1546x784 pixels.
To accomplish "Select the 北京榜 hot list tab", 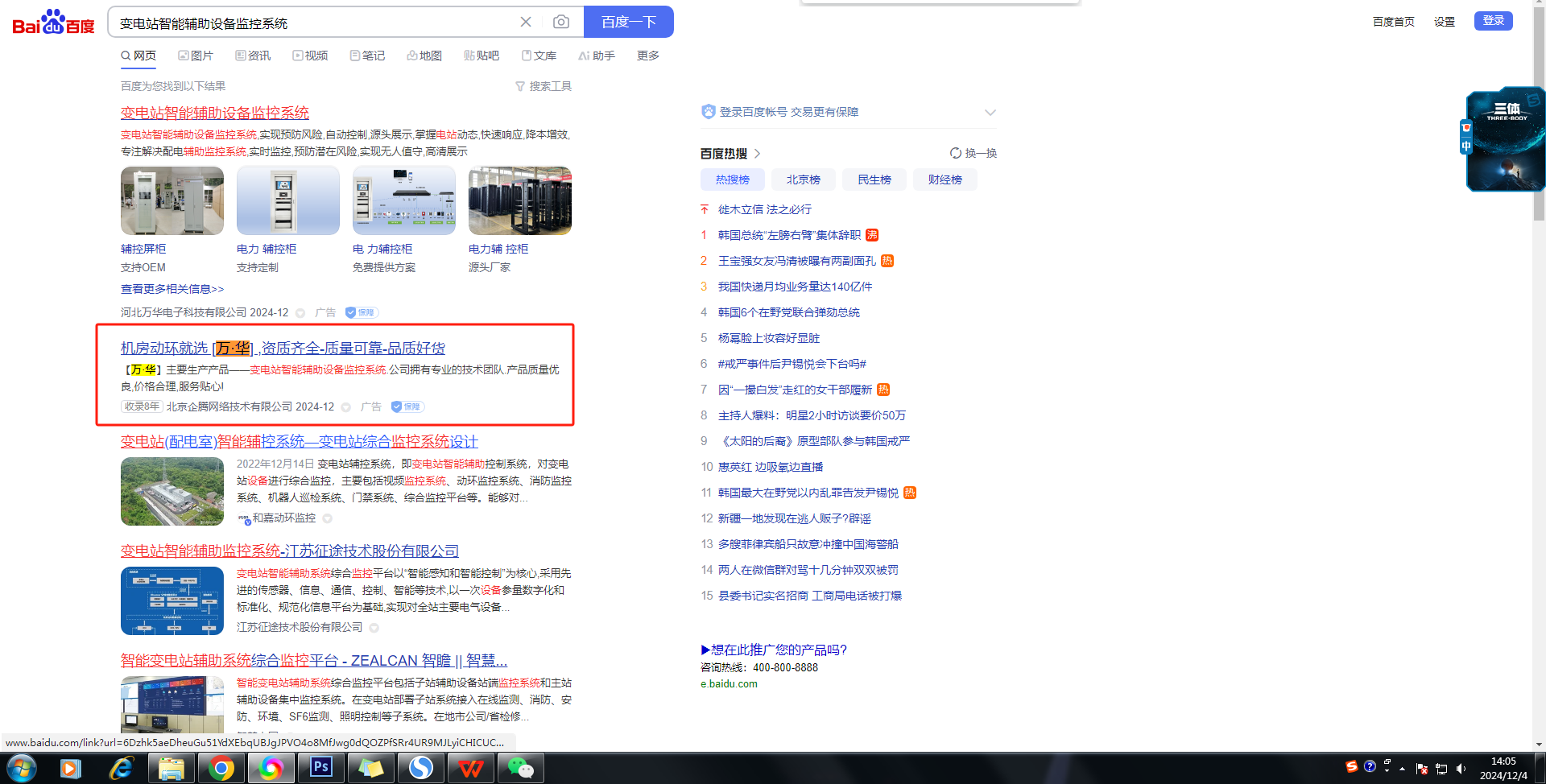I will [803, 179].
